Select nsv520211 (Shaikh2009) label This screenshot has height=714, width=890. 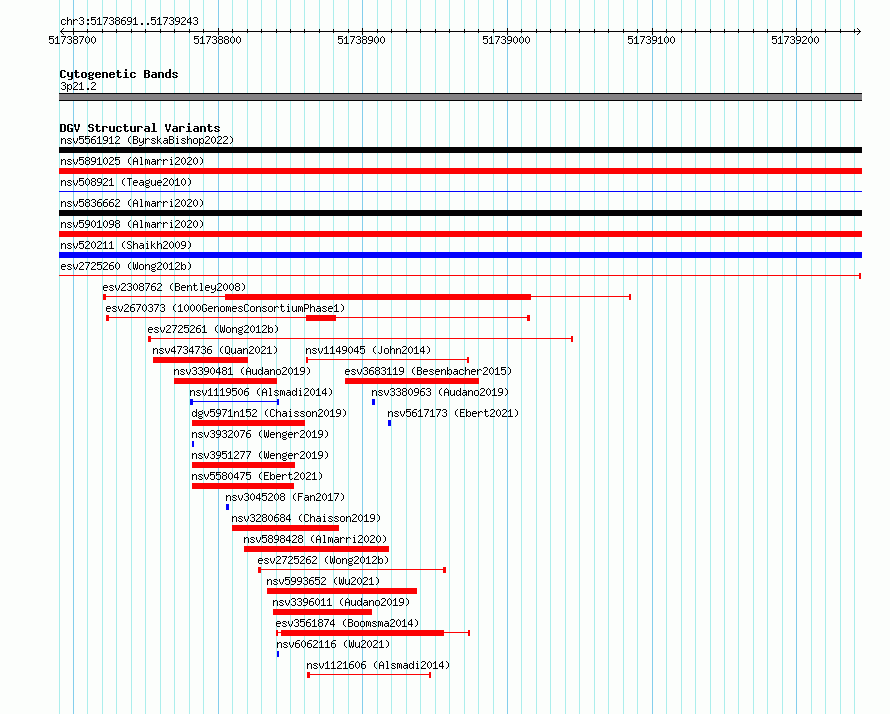[x=126, y=245]
